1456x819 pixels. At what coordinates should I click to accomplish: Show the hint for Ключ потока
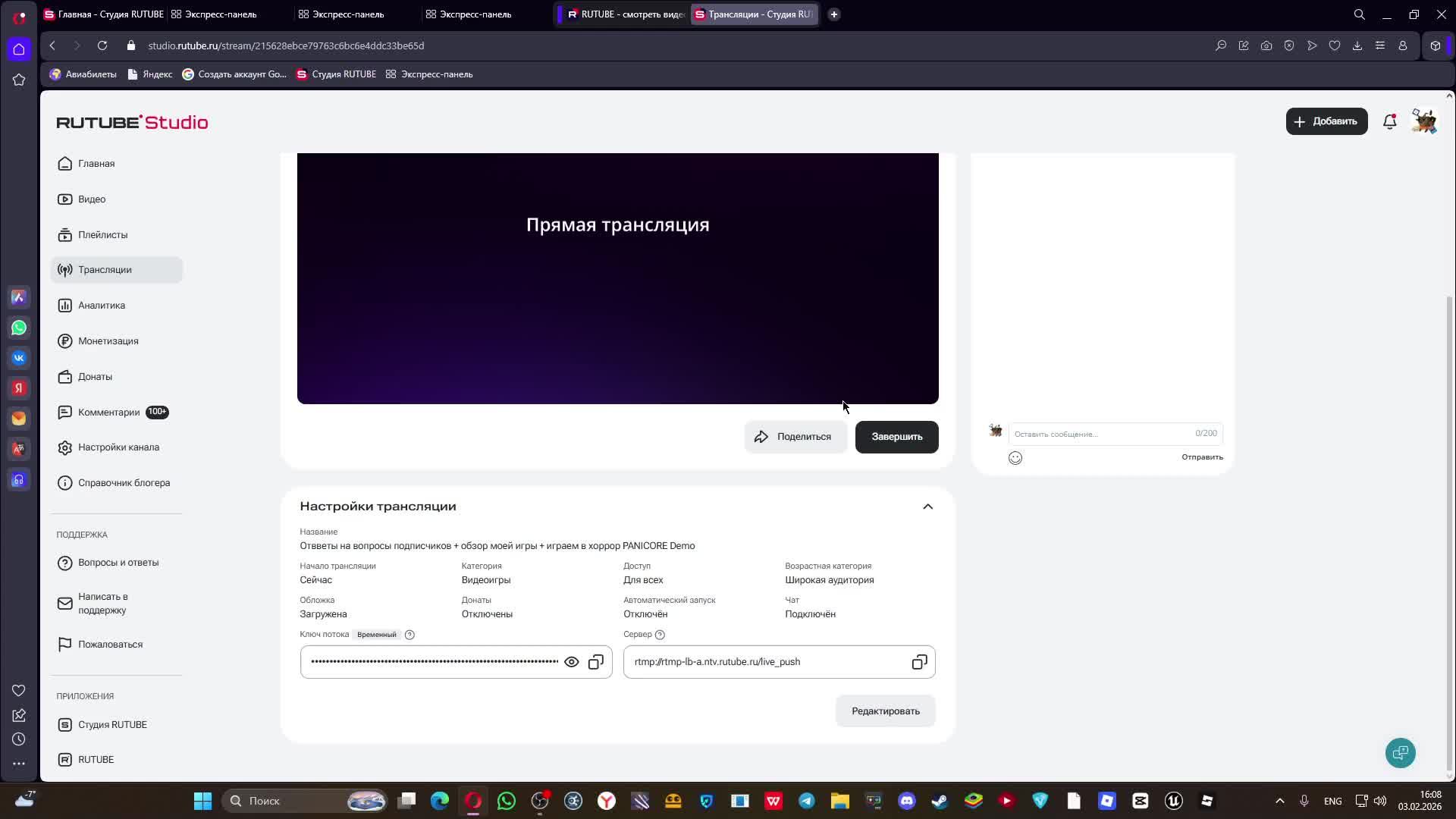pyautogui.click(x=409, y=635)
